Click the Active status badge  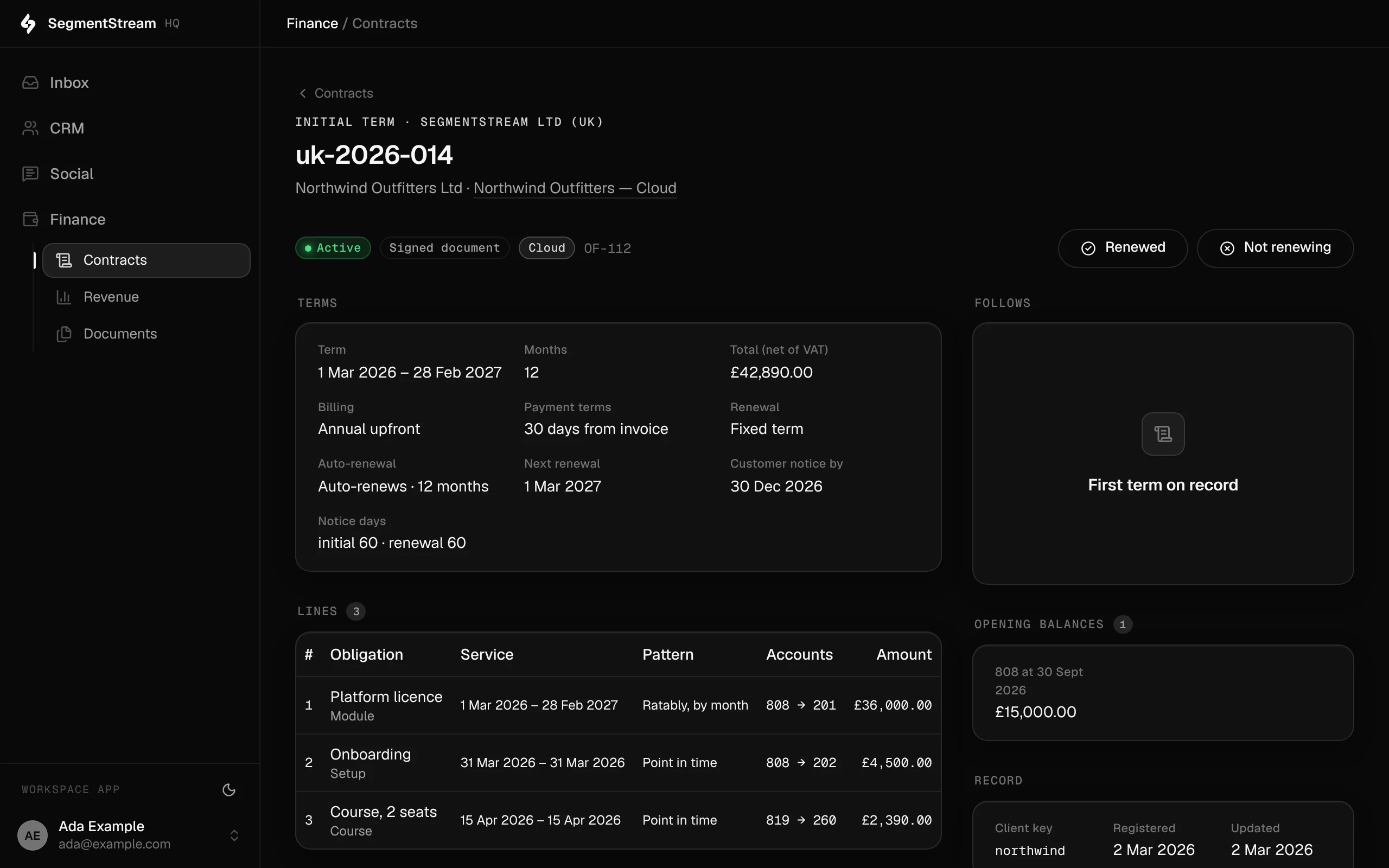click(x=333, y=248)
